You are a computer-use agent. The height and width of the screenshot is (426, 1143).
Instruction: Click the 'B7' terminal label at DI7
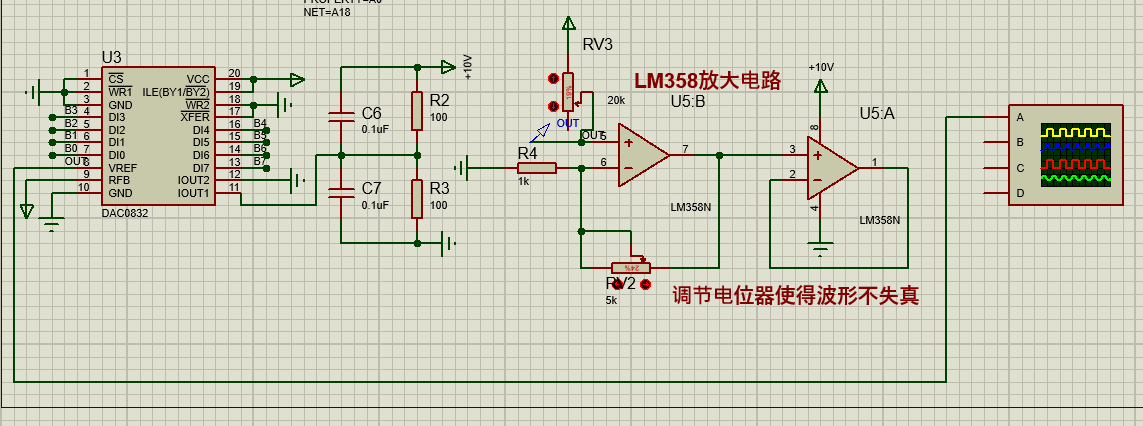pos(260,160)
